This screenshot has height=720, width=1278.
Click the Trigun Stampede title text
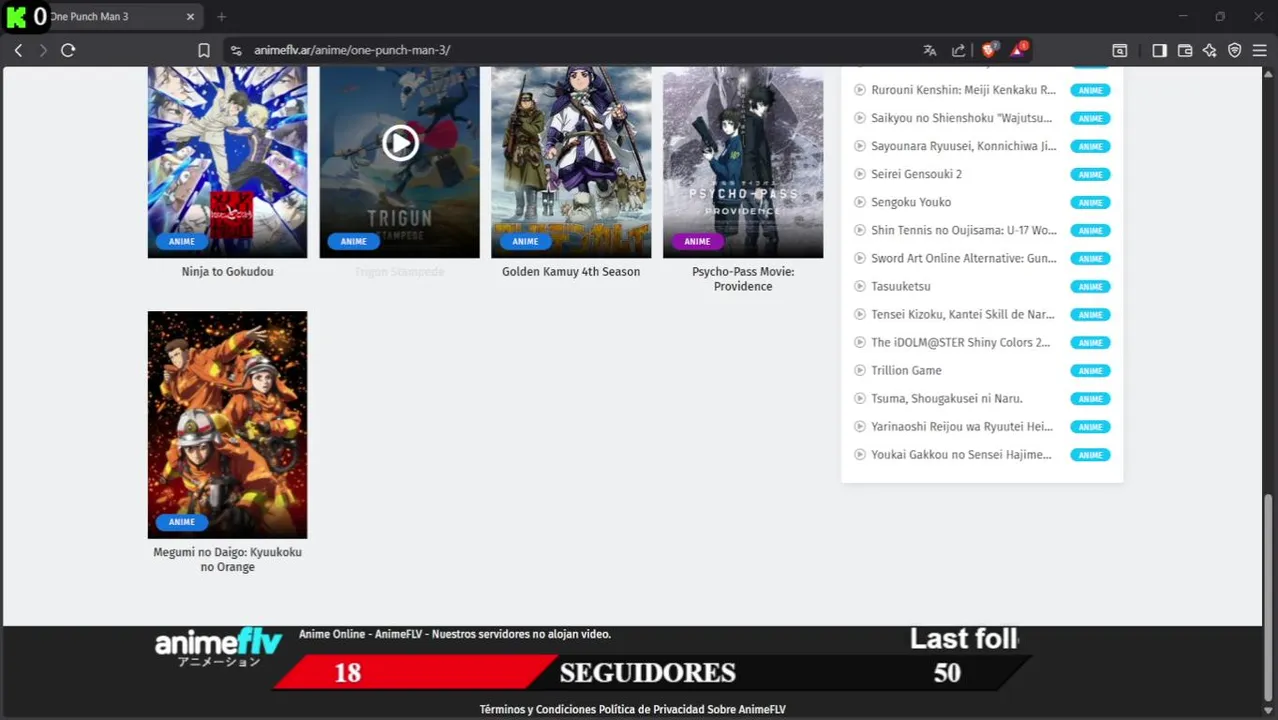click(x=400, y=272)
